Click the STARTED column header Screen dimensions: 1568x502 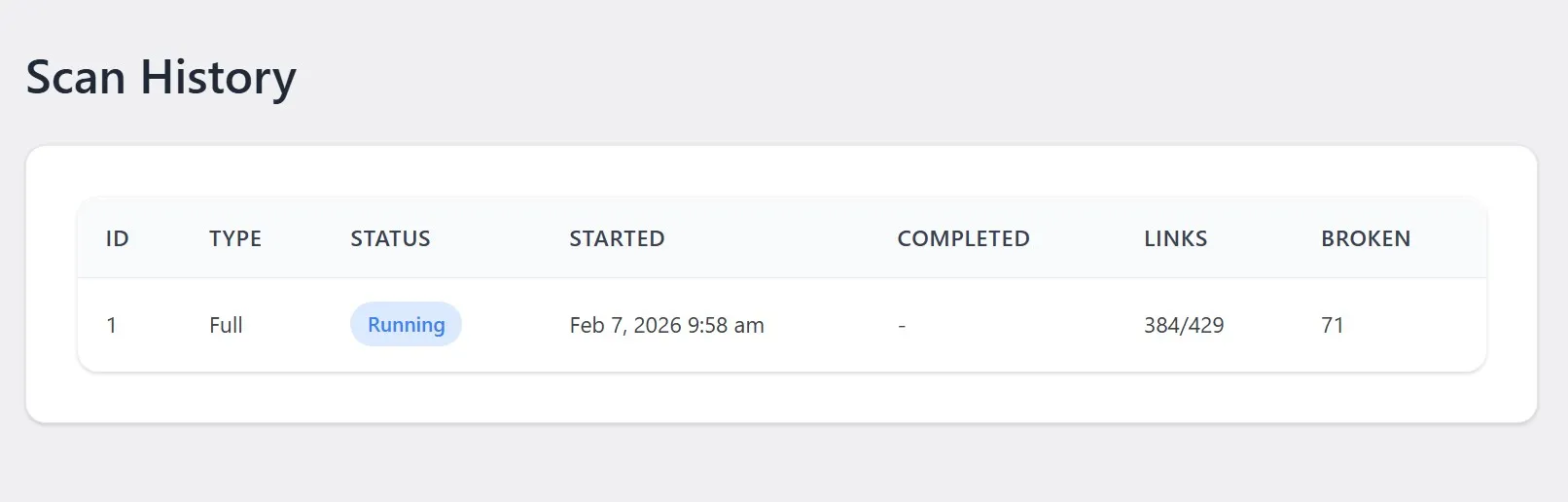pos(617,238)
